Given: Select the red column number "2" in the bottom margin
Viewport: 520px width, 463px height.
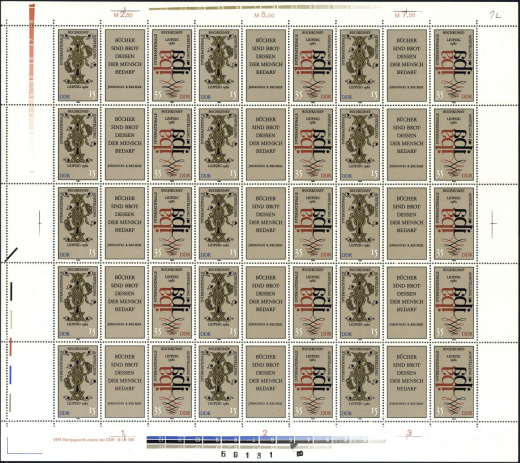Looking at the screenshot, I should point(265,433).
